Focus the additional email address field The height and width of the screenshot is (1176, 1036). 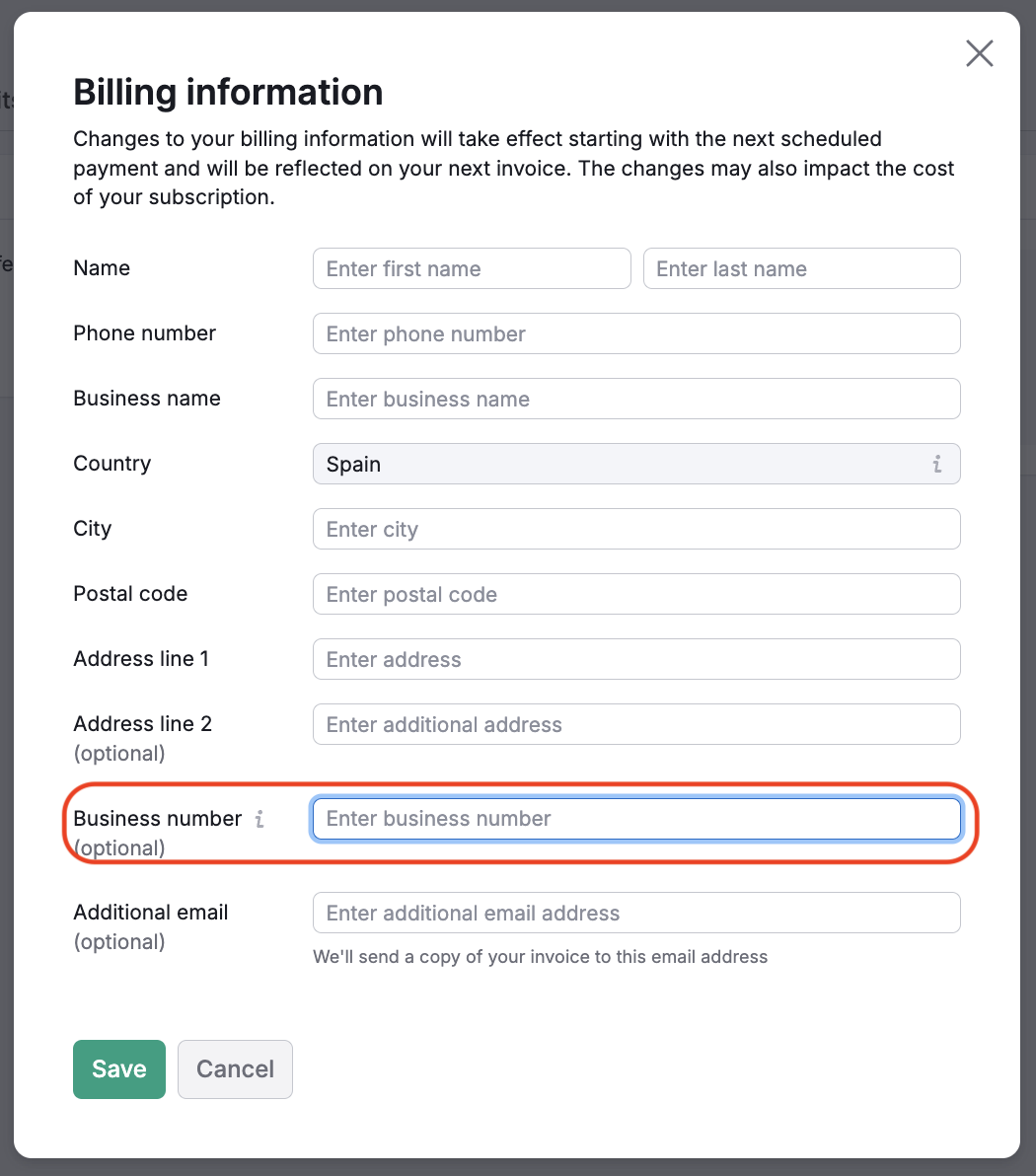(x=636, y=913)
